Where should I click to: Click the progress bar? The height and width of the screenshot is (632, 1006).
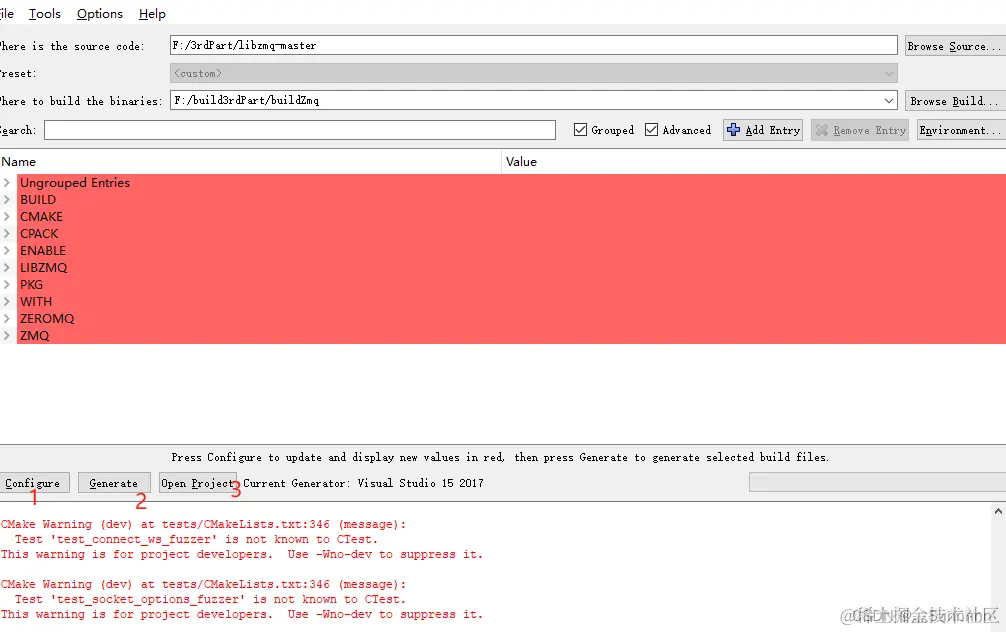pyautogui.click(x=877, y=483)
